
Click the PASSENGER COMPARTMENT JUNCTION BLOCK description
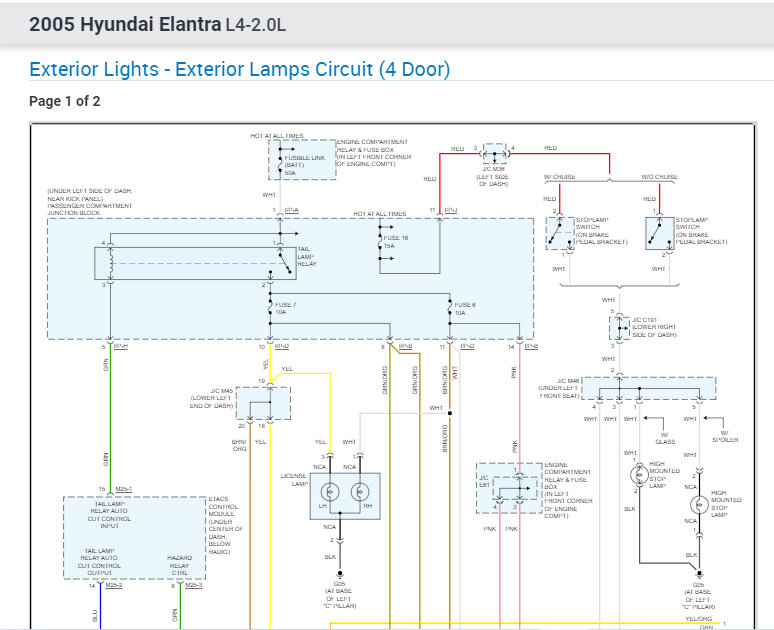pos(90,202)
